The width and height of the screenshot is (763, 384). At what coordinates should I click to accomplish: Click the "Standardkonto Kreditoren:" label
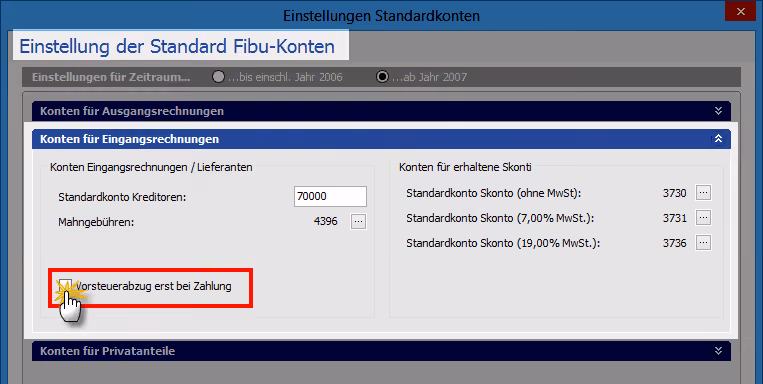[122, 197]
